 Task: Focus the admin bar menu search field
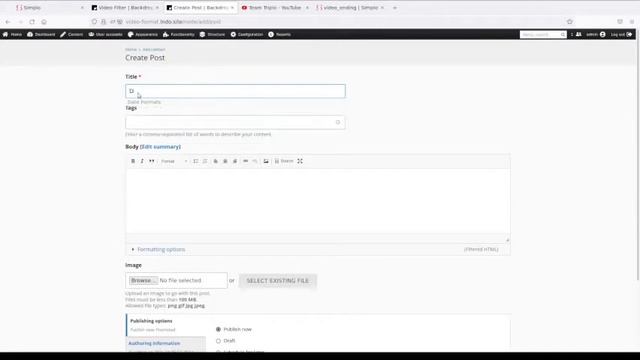pyautogui.click(x=543, y=35)
